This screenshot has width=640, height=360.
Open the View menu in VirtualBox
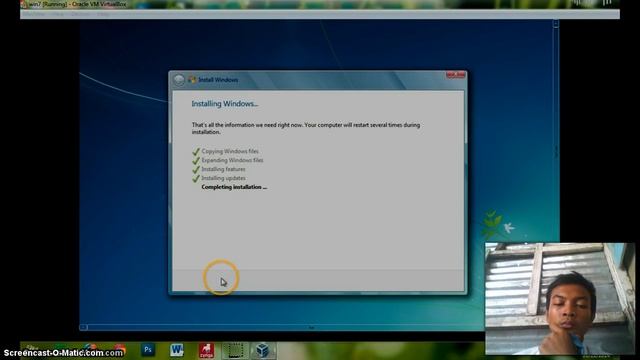click(57, 14)
